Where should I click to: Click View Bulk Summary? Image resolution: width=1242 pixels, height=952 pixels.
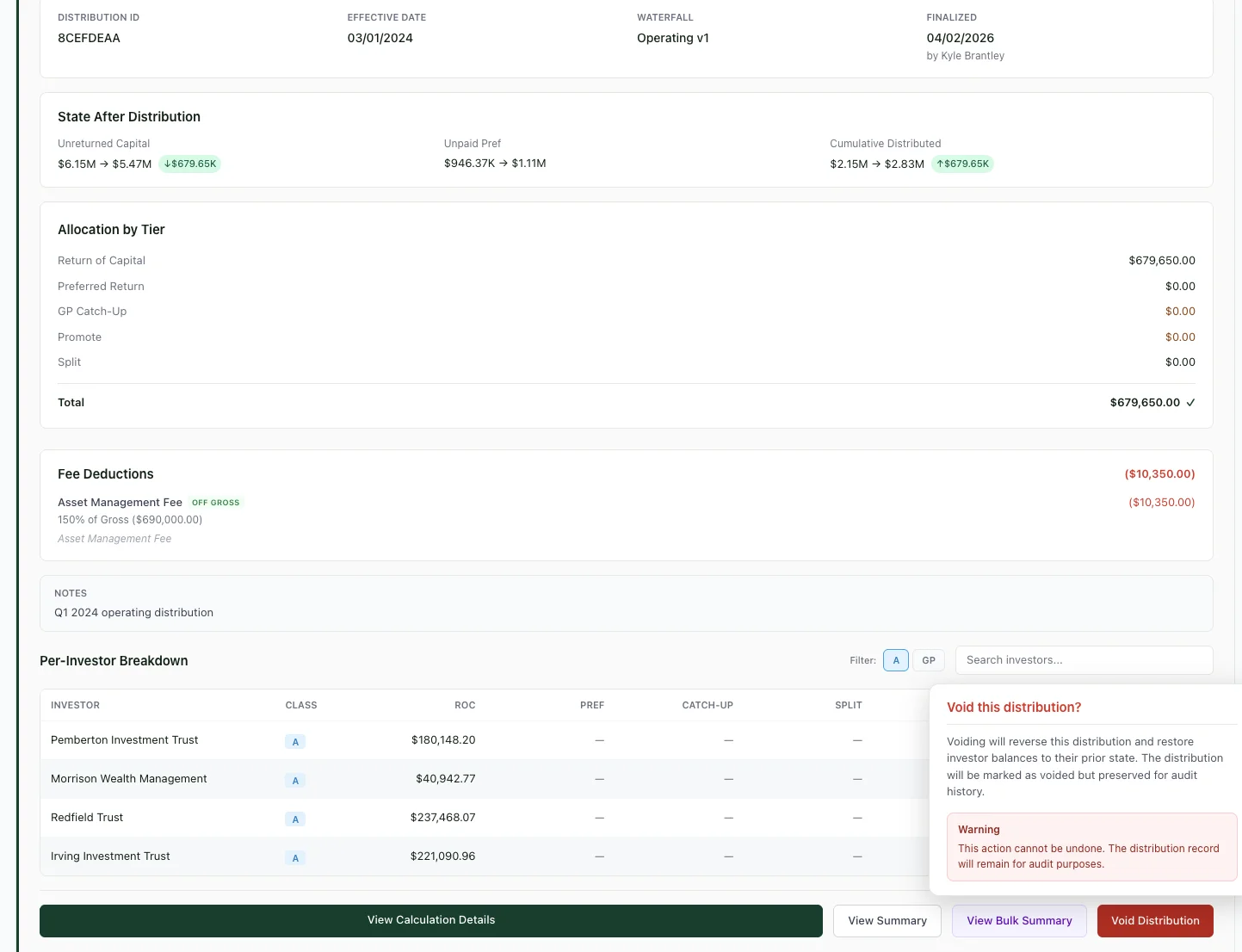1019,920
